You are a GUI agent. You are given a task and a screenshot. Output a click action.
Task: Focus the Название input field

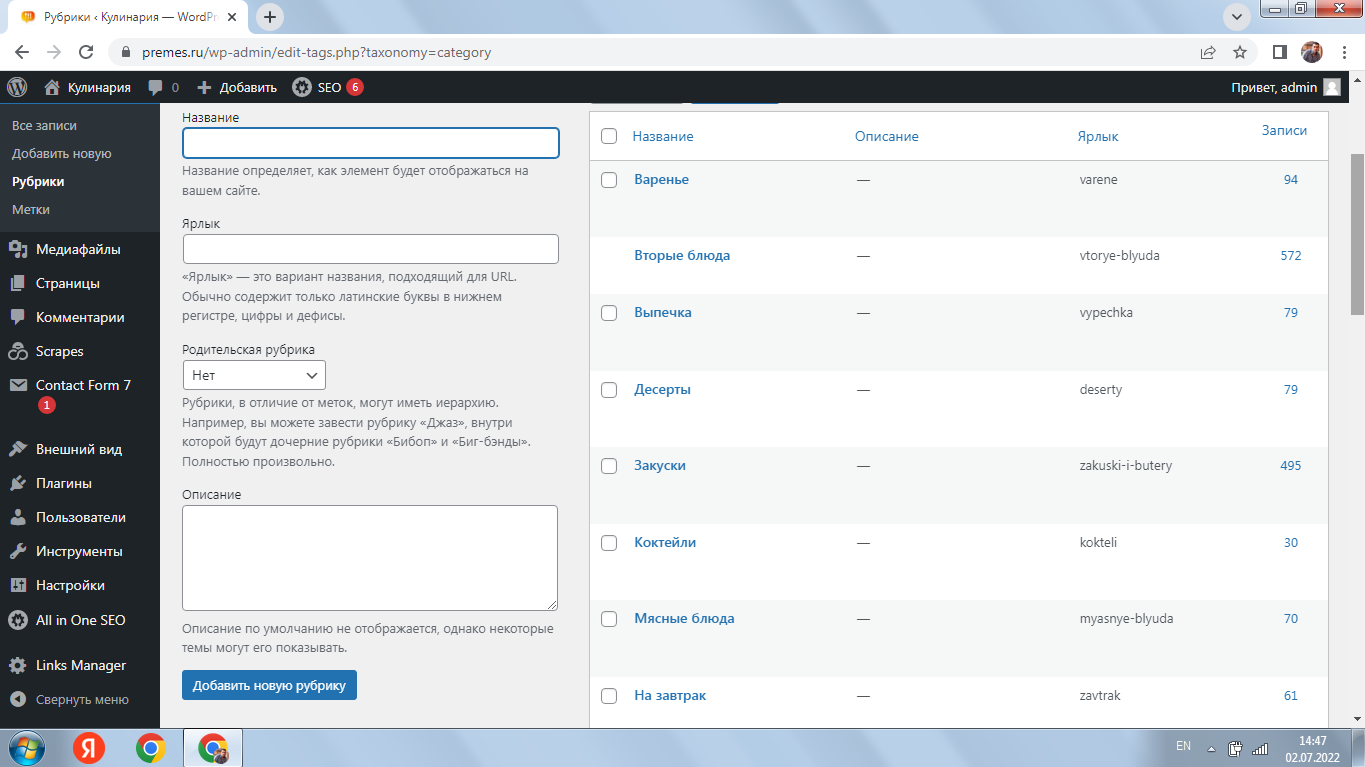click(x=370, y=143)
